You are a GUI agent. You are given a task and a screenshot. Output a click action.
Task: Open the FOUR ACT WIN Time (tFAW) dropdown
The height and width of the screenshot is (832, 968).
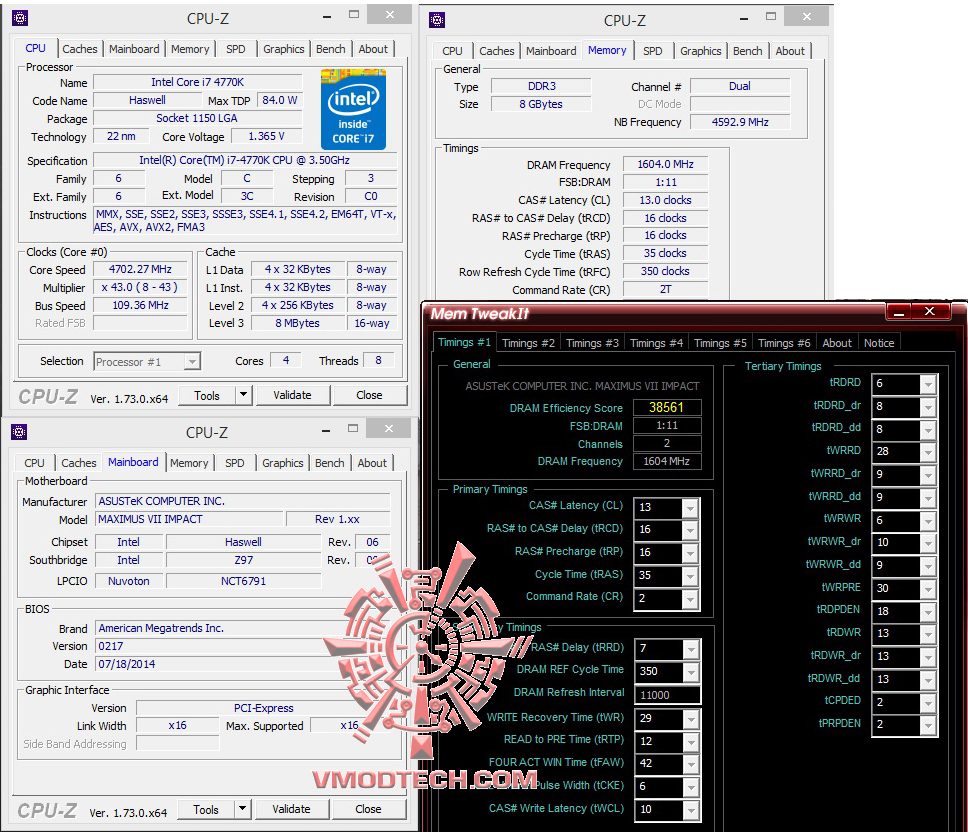pos(691,764)
